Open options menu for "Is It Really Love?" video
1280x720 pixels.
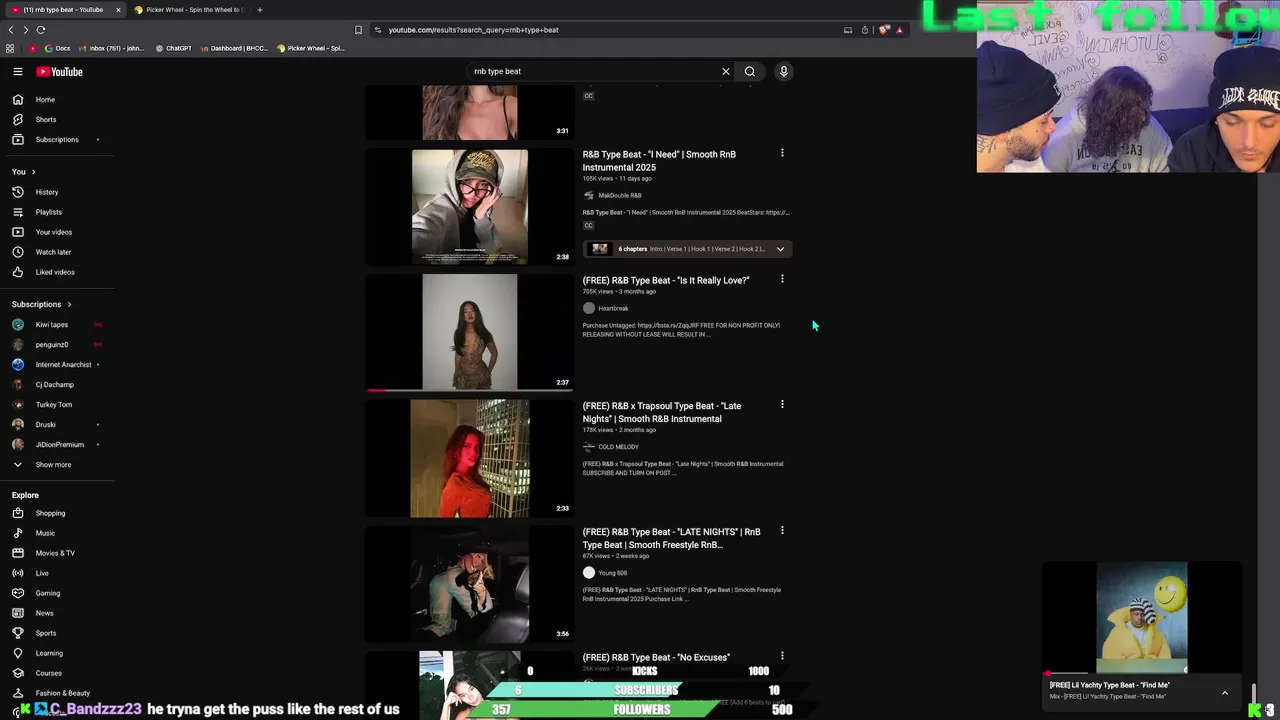[x=782, y=279]
